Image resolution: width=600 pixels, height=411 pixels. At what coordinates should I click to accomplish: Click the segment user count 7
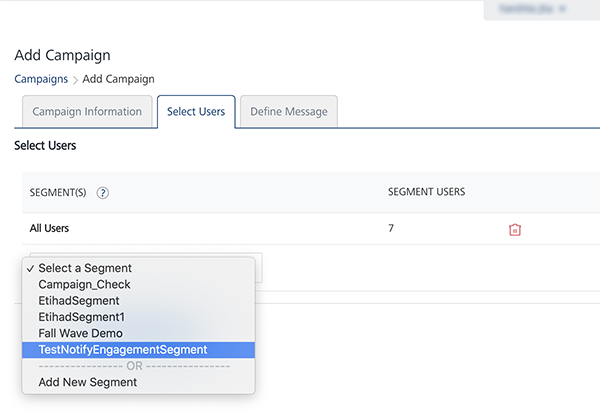pyautogui.click(x=391, y=229)
